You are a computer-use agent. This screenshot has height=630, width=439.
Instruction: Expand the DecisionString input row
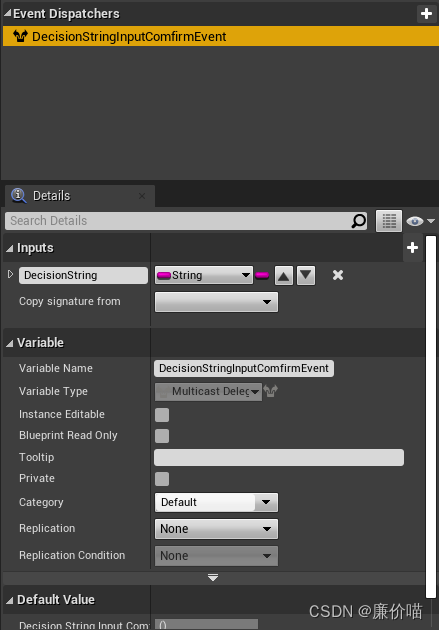[10, 274]
